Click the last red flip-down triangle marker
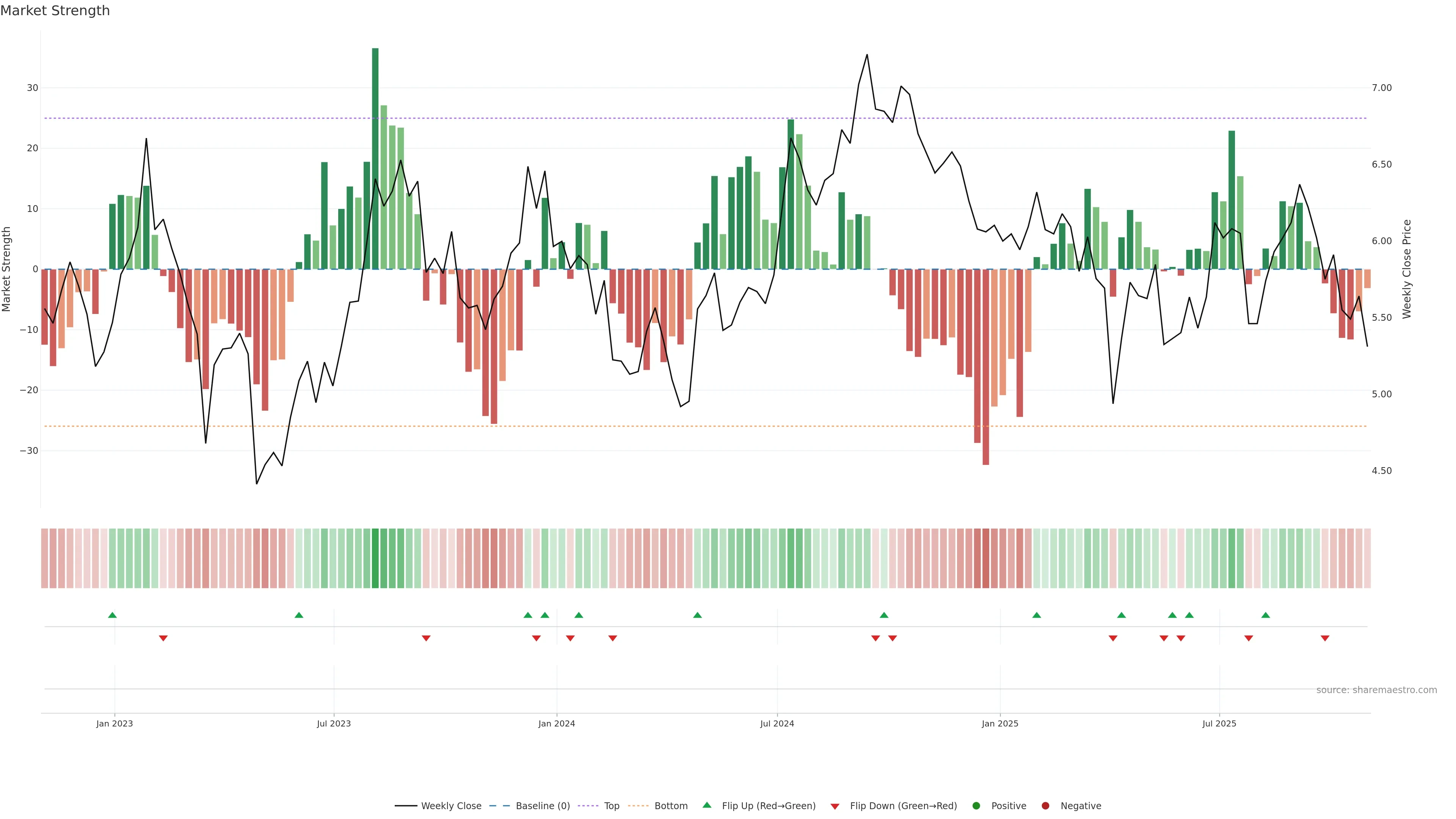Viewport: 1456px width, 819px height. [x=1325, y=638]
